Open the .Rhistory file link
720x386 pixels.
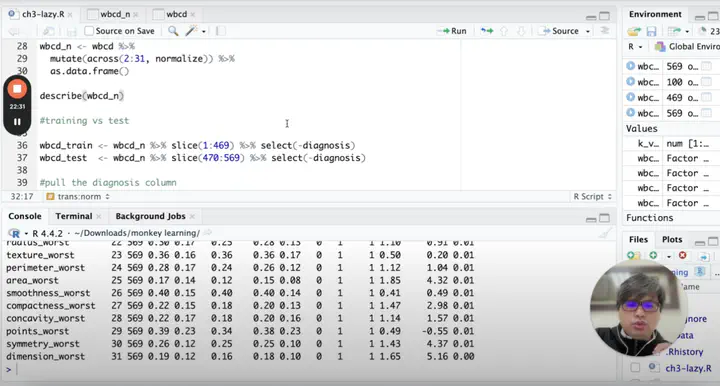(x=685, y=352)
